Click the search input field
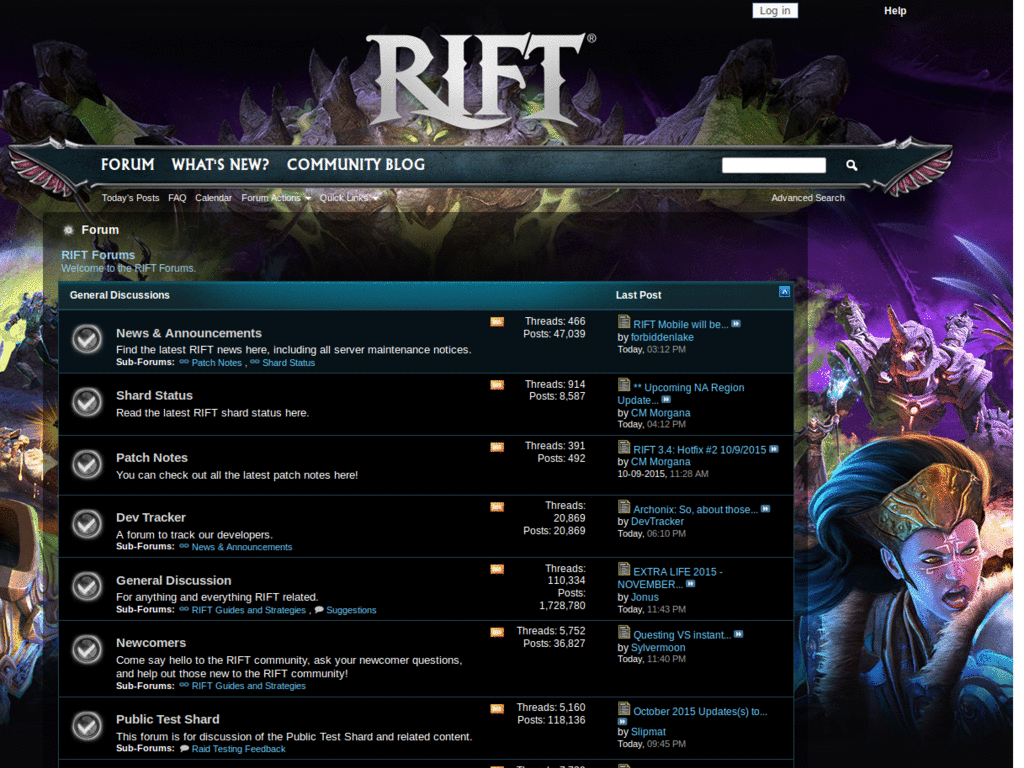The width and height of the screenshot is (1024, 768). tap(774, 165)
